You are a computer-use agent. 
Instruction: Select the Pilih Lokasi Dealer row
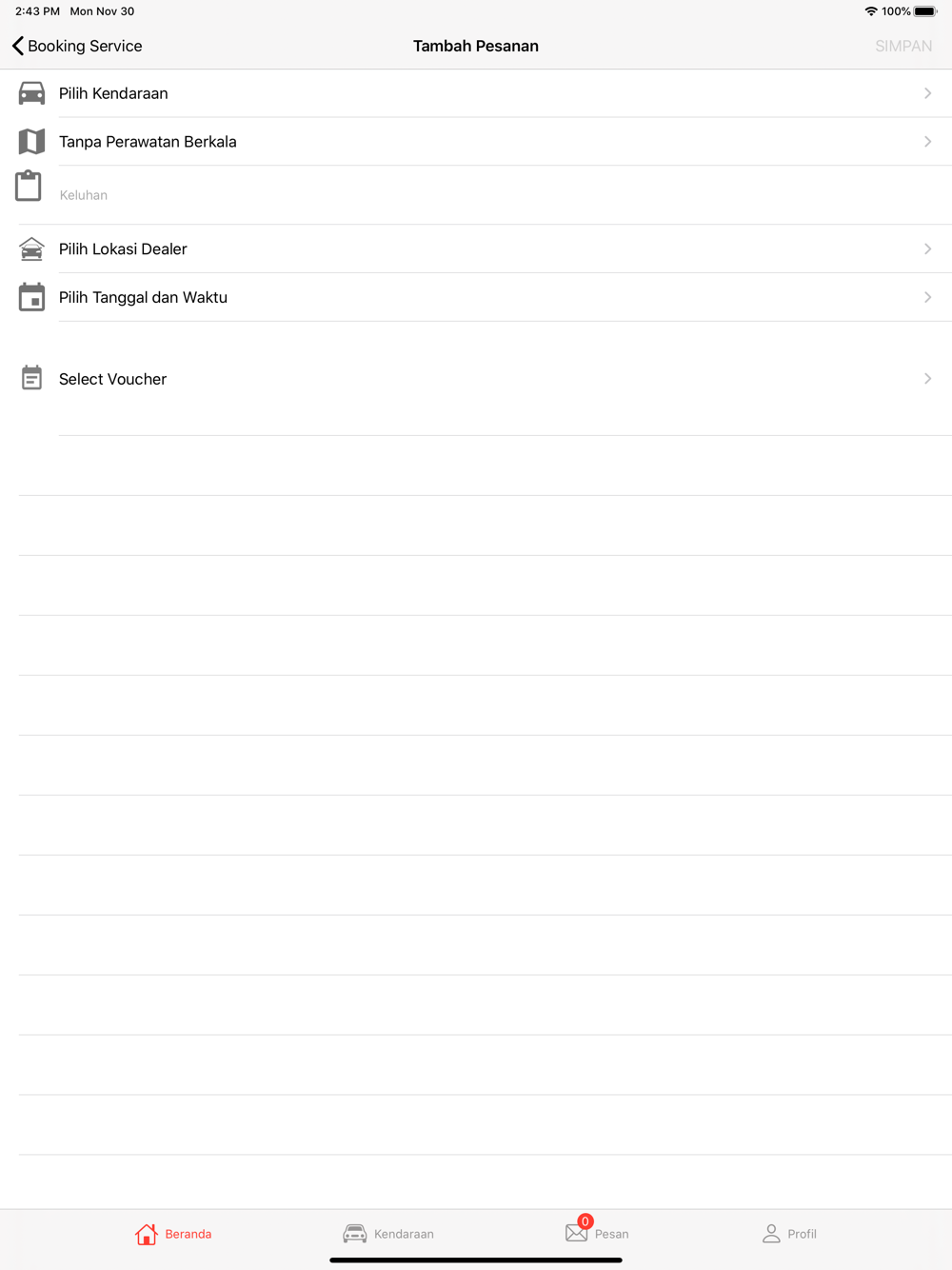476,249
